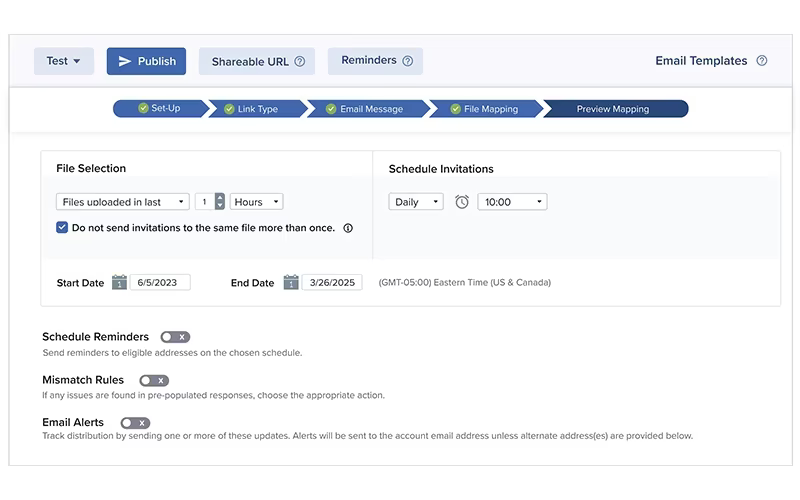Viewport: 800px width, 500px height.
Task: Click the alarm clock schedule icon
Action: tap(462, 202)
